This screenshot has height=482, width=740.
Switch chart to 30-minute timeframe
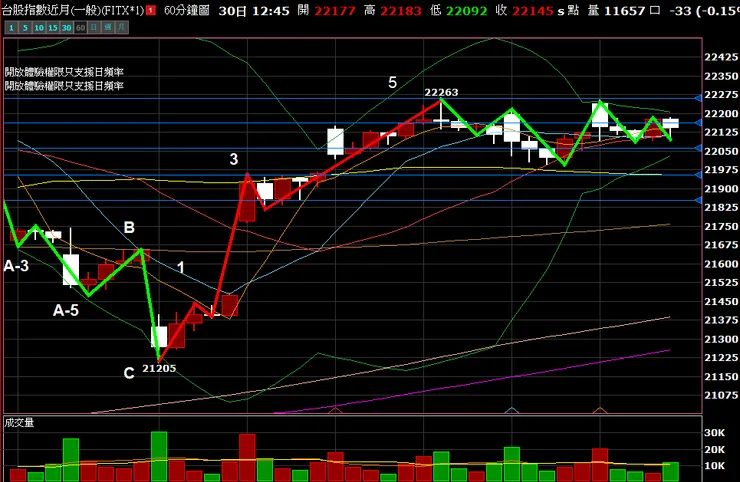pos(67,28)
